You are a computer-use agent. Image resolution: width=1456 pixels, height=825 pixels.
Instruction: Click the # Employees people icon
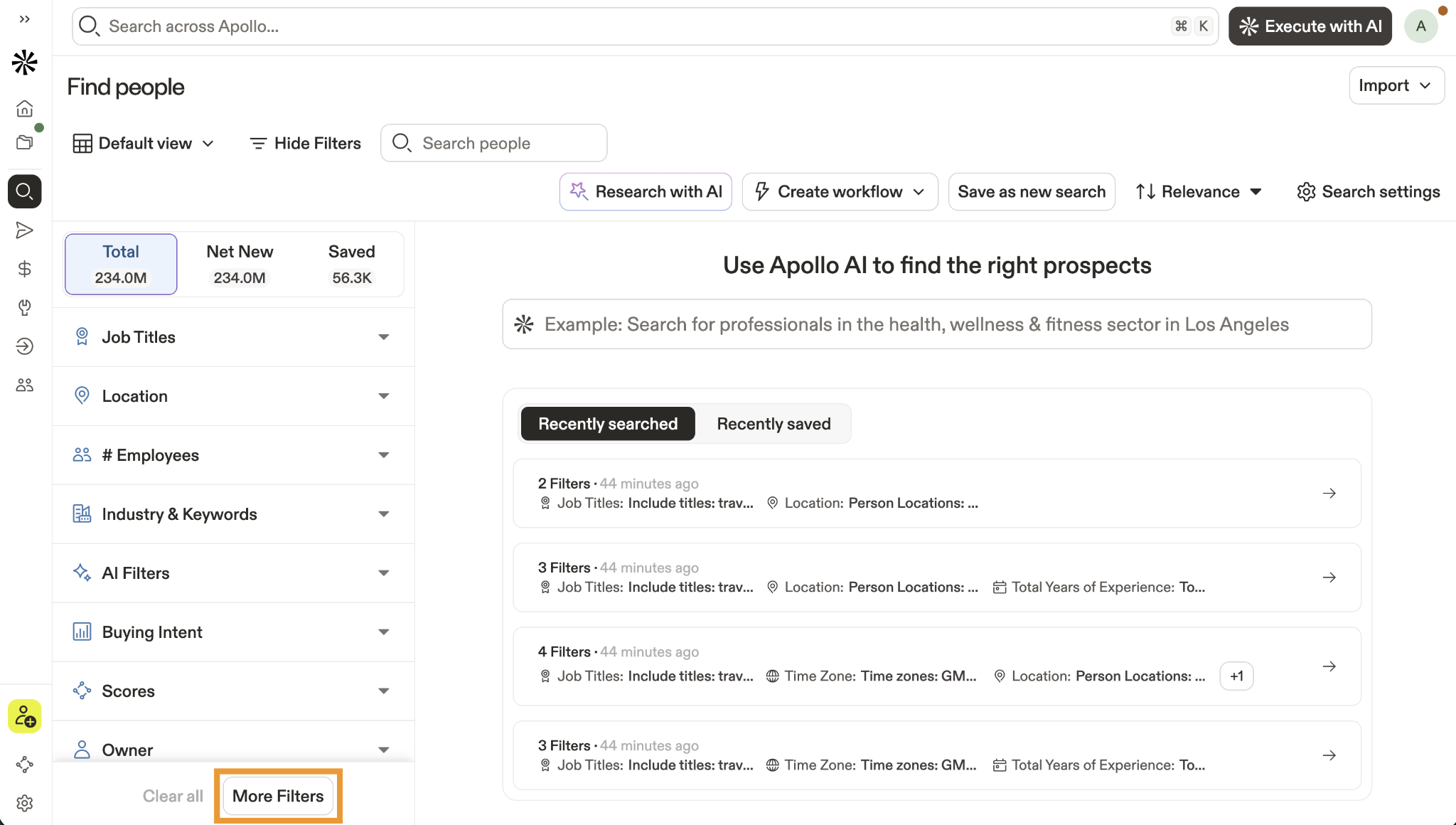[82, 455]
